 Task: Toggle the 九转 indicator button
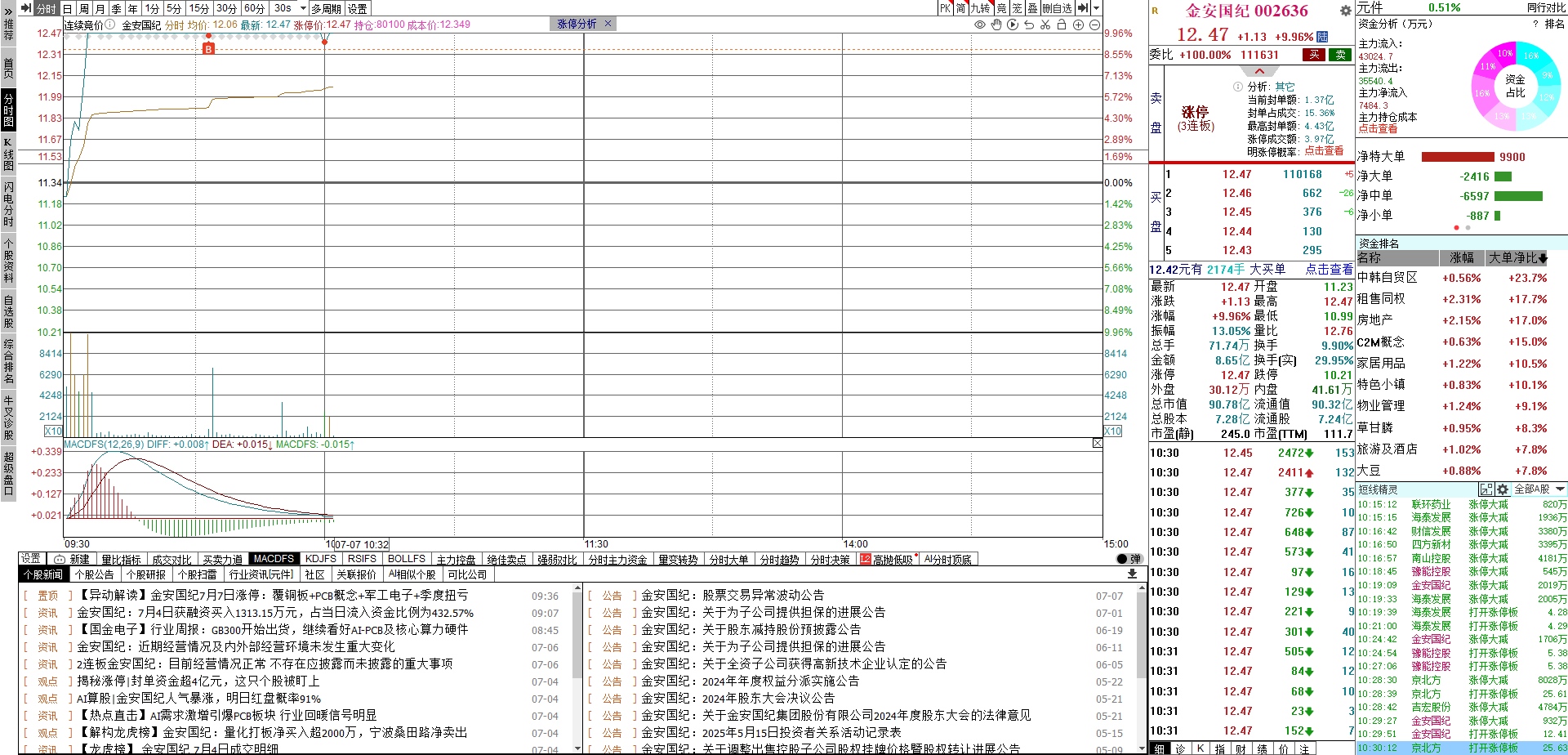coord(980,8)
